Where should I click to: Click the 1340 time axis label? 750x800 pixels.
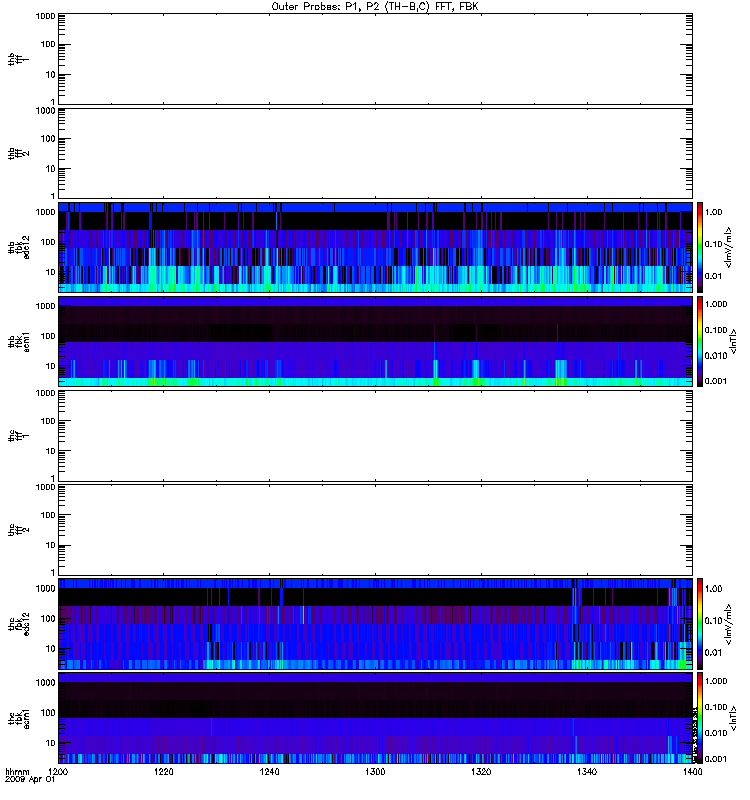(x=587, y=771)
